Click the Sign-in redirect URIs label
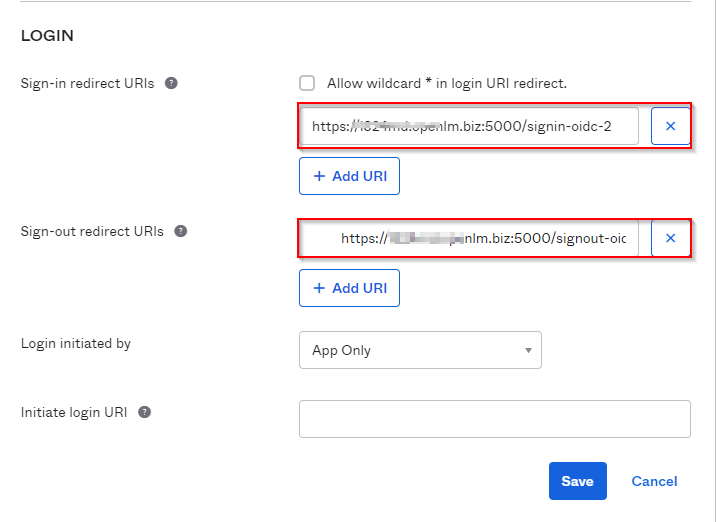 (x=87, y=84)
